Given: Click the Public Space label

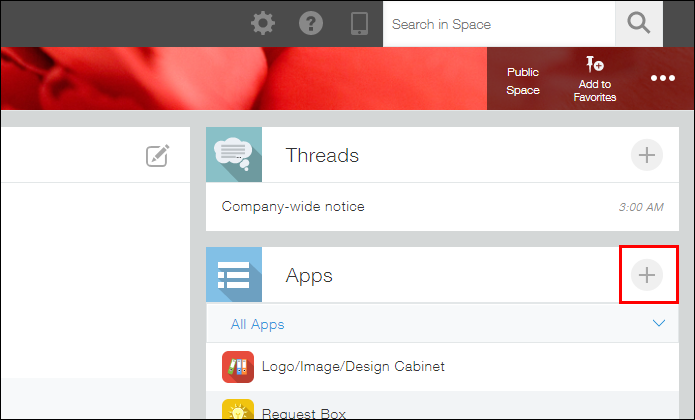Looking at the screenshot, I should (x=523, y=80).
